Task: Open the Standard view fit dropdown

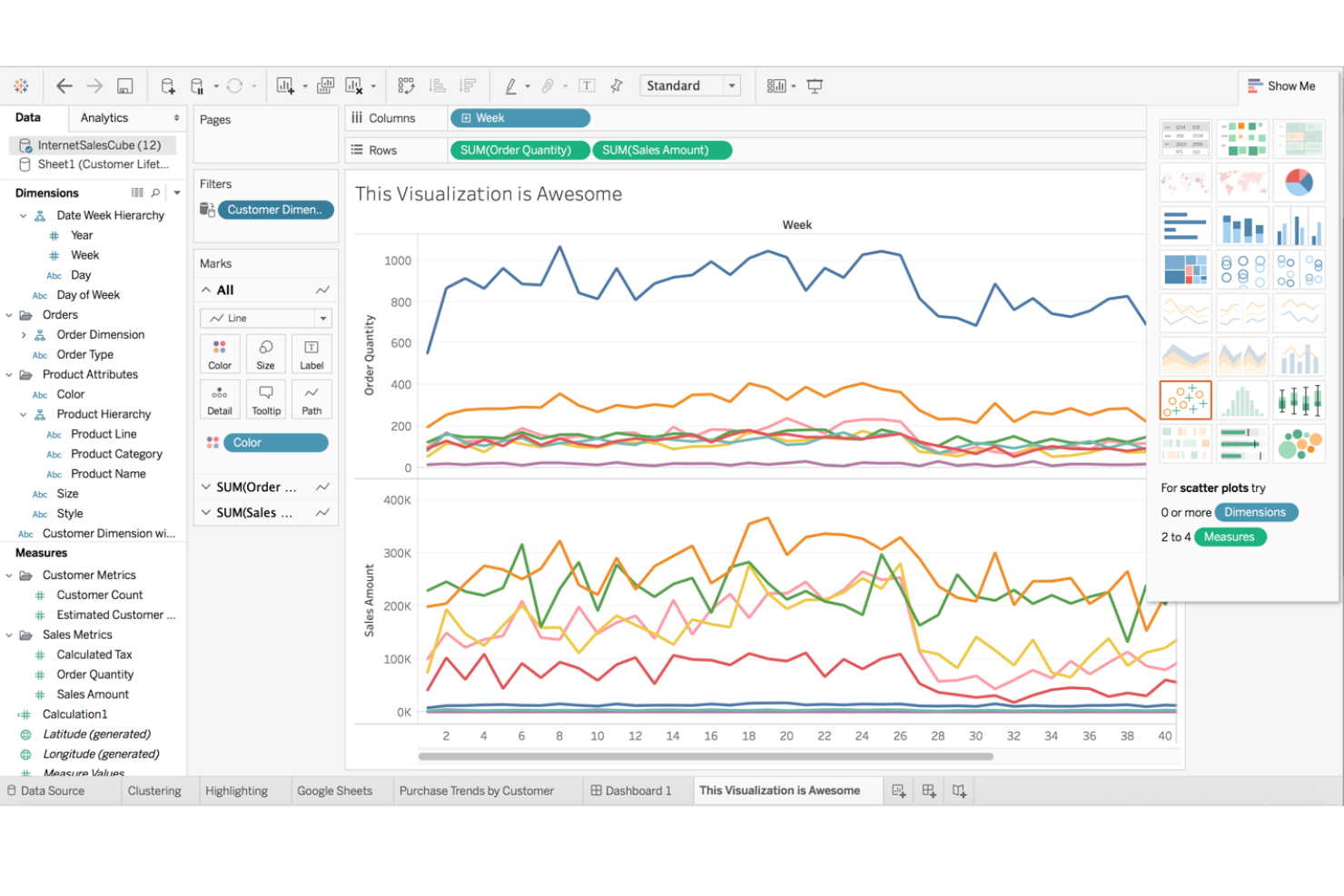Action: click(x=731, y=85)
